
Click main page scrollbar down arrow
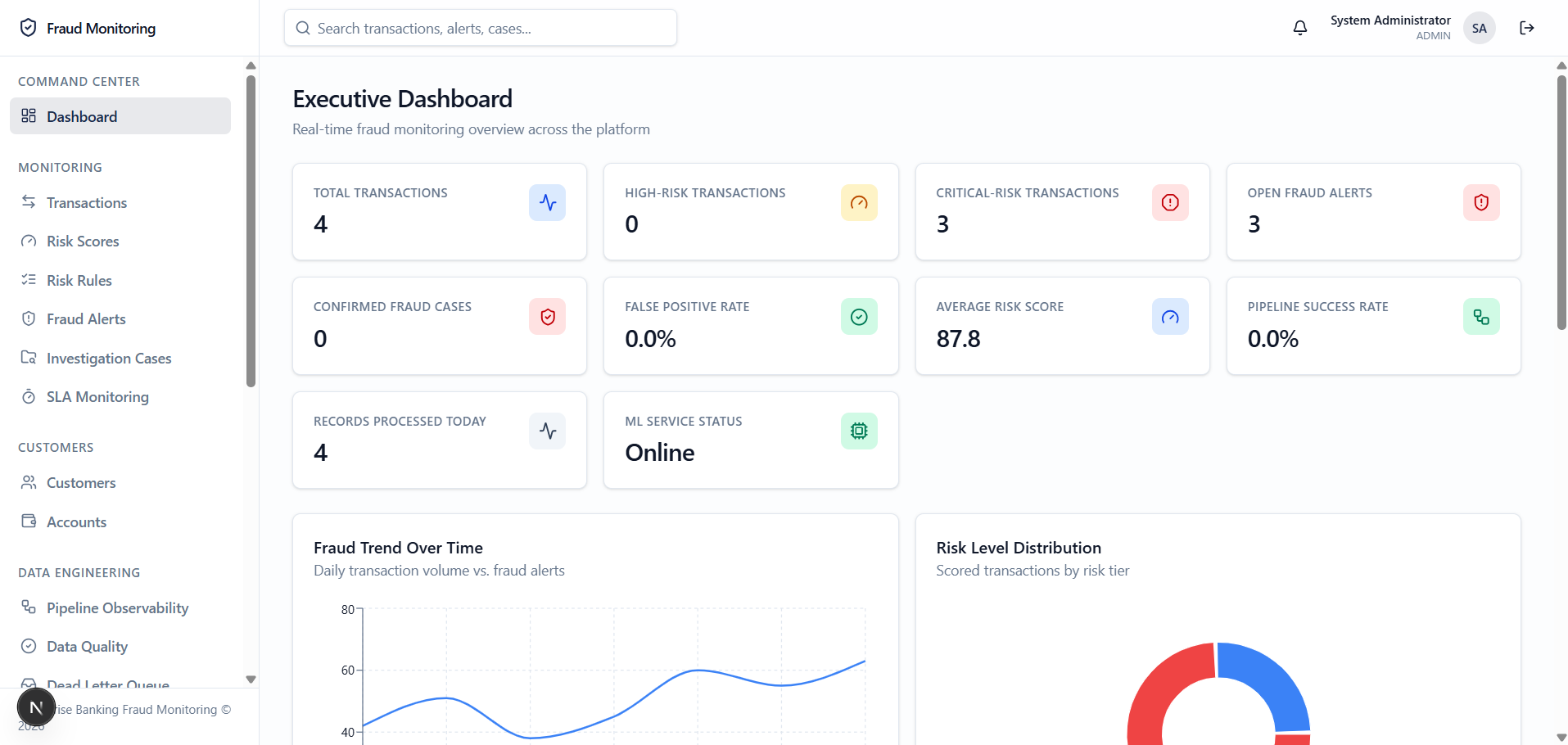(x=1561, y=737)
